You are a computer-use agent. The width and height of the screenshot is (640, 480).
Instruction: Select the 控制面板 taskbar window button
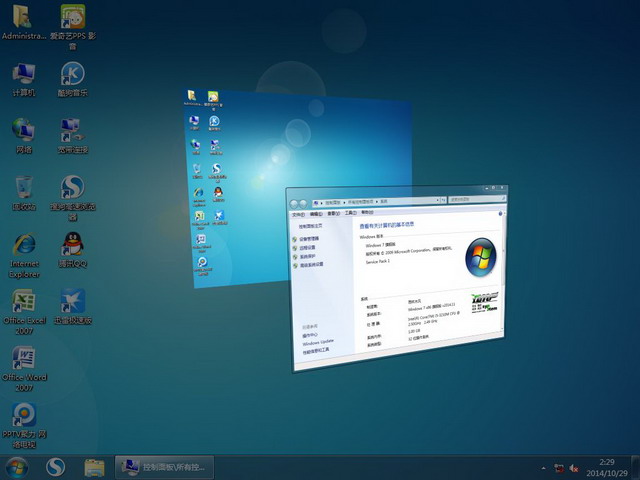164,466
